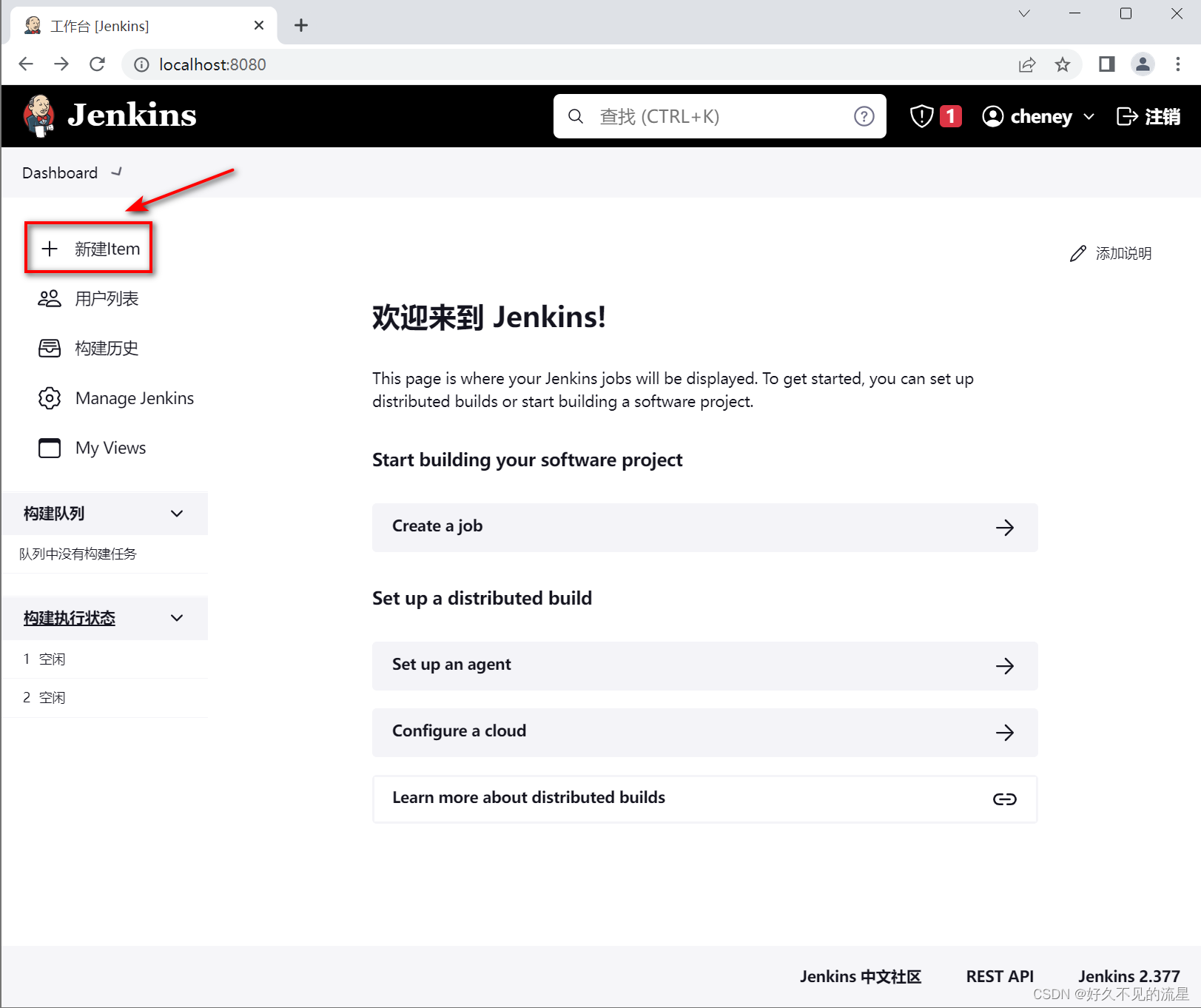Click the 用户列表 people icon
The image size is (1201, 1008).
[x=50, y=298]
